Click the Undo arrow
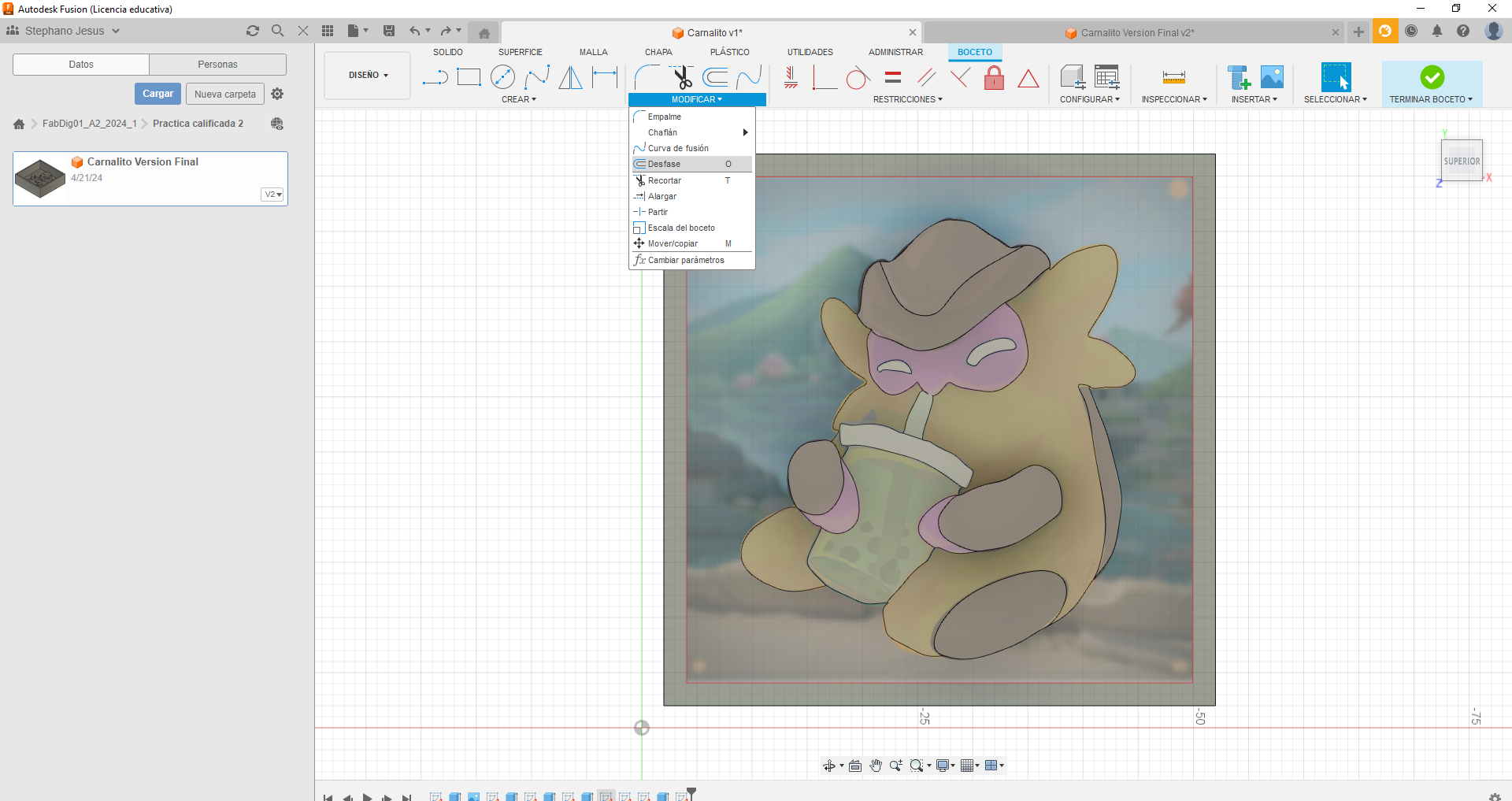Viewport: 1512px width, 801px height. coord(414,31)
